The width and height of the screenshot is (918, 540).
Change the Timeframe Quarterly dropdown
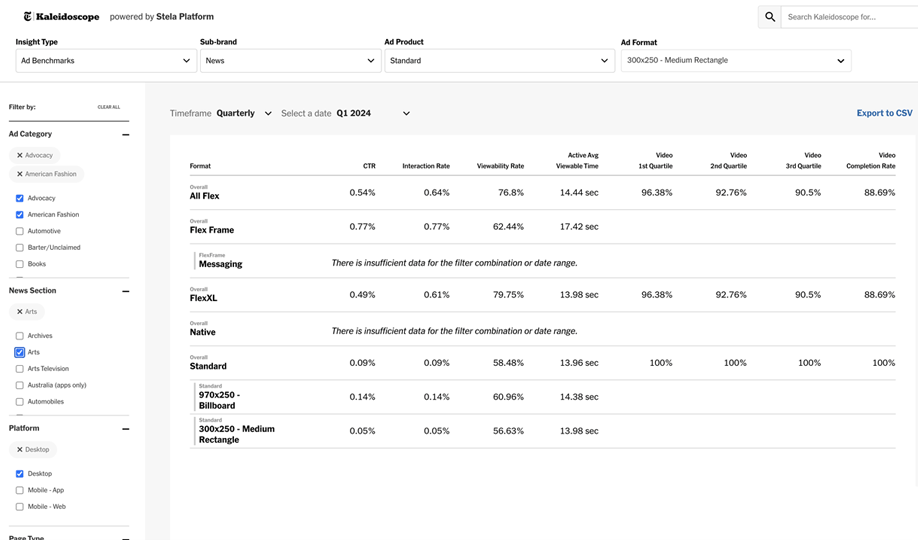[245, 114]
